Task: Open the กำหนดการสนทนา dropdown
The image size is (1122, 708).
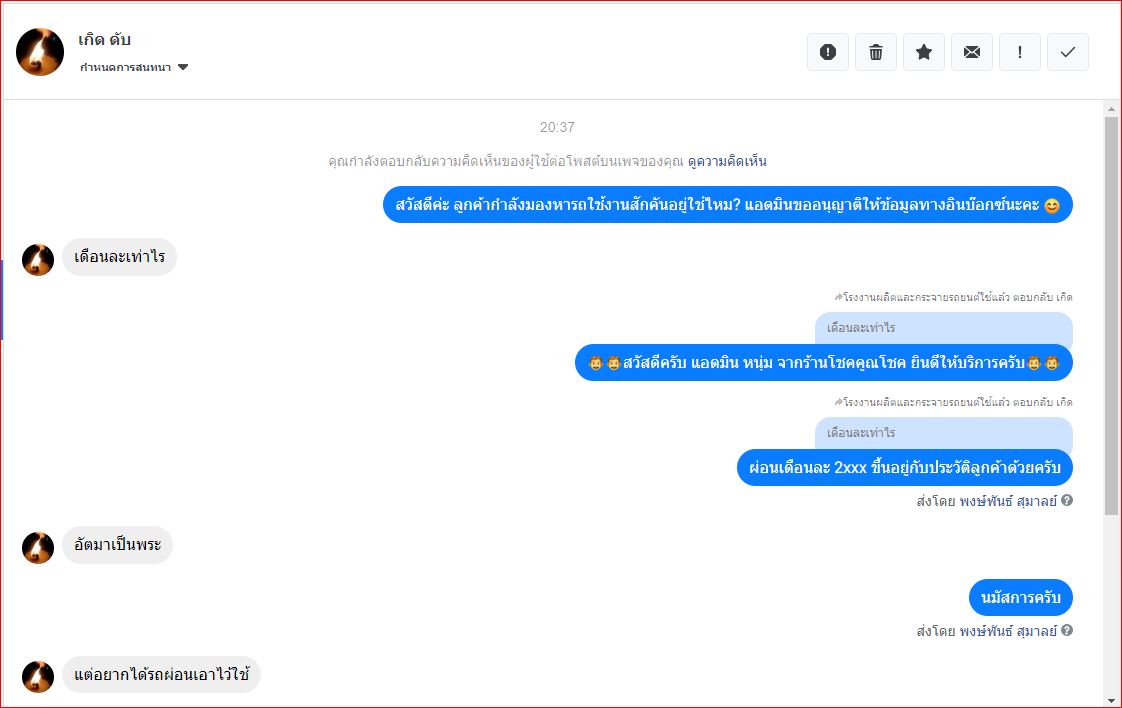Action: (x=134, y=67)
